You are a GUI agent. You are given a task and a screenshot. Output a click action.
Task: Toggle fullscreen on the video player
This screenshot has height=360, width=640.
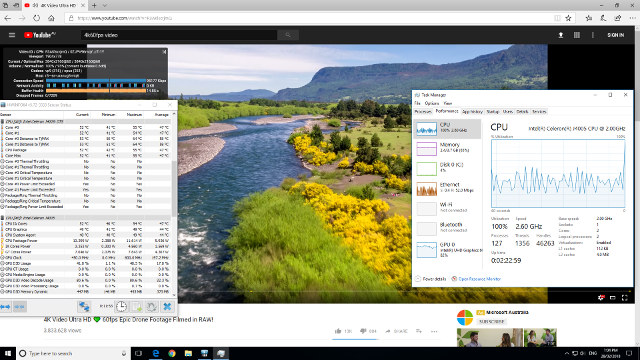[624, 298]
